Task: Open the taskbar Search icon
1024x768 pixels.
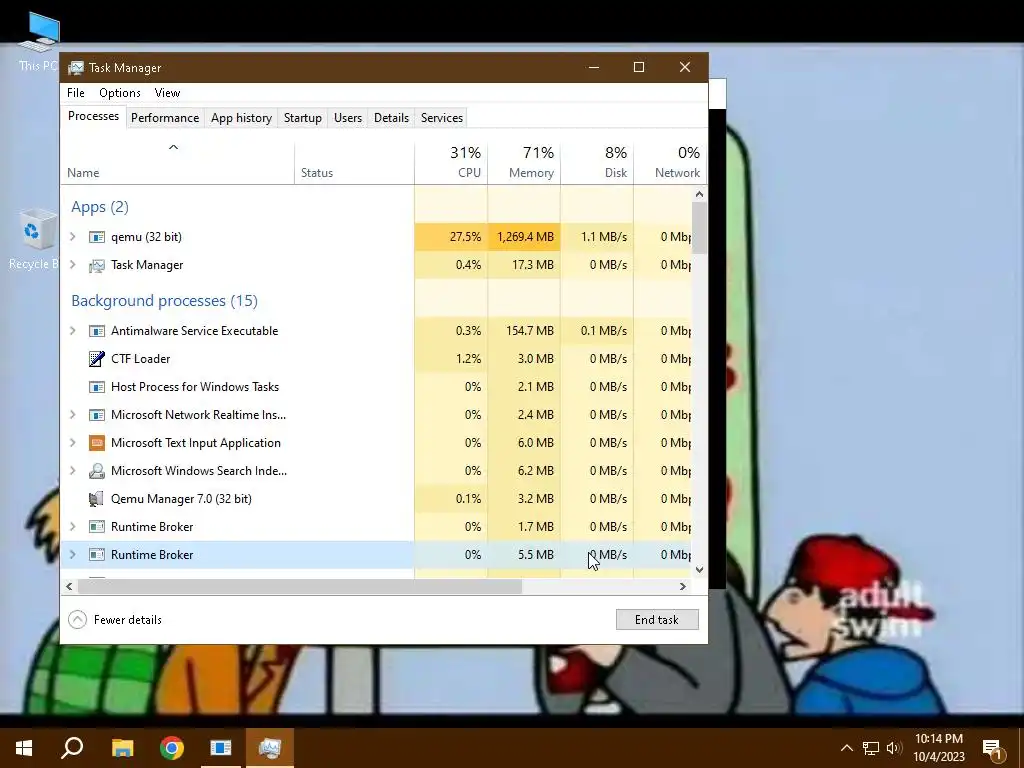Action: (72, 748)
